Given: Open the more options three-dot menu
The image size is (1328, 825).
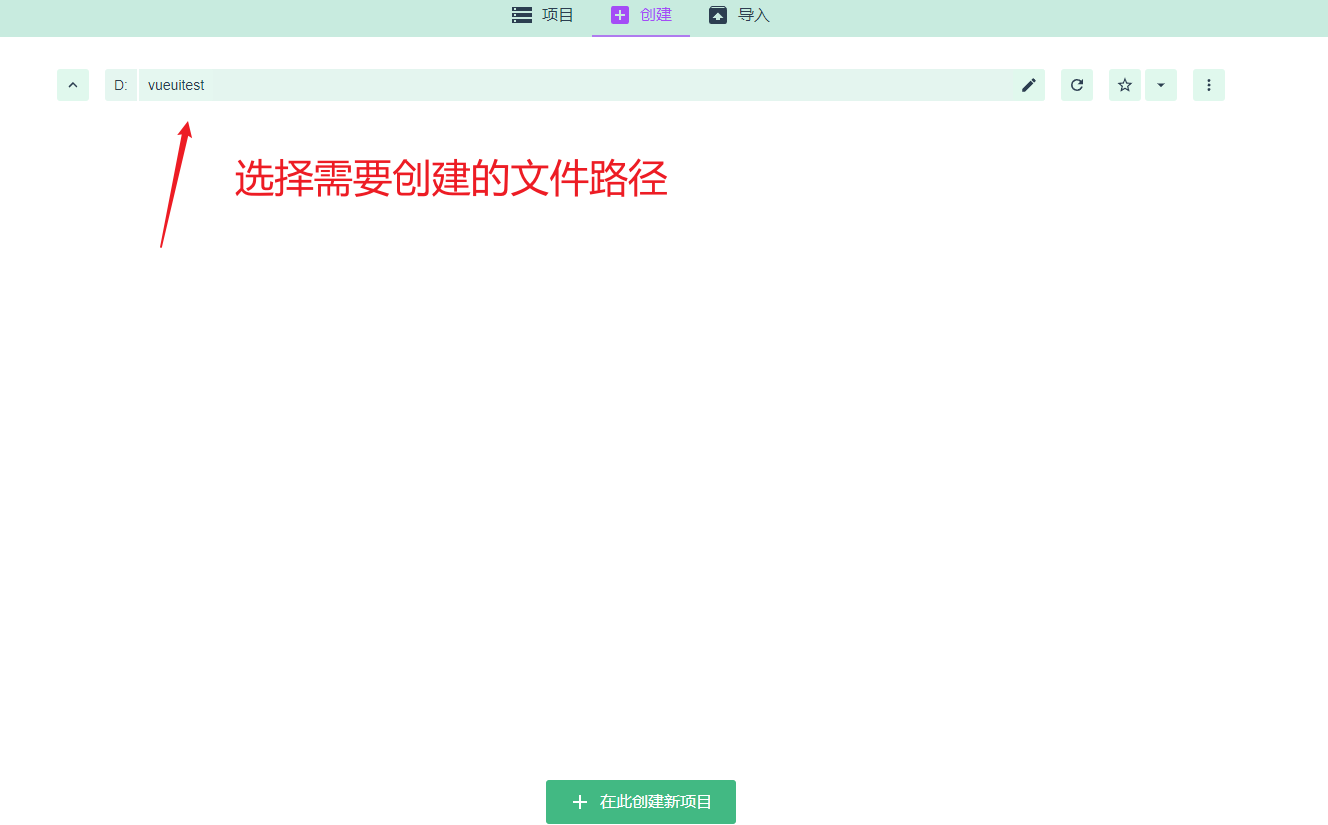Looking at the screenshot, I should tap(1209, 85).
